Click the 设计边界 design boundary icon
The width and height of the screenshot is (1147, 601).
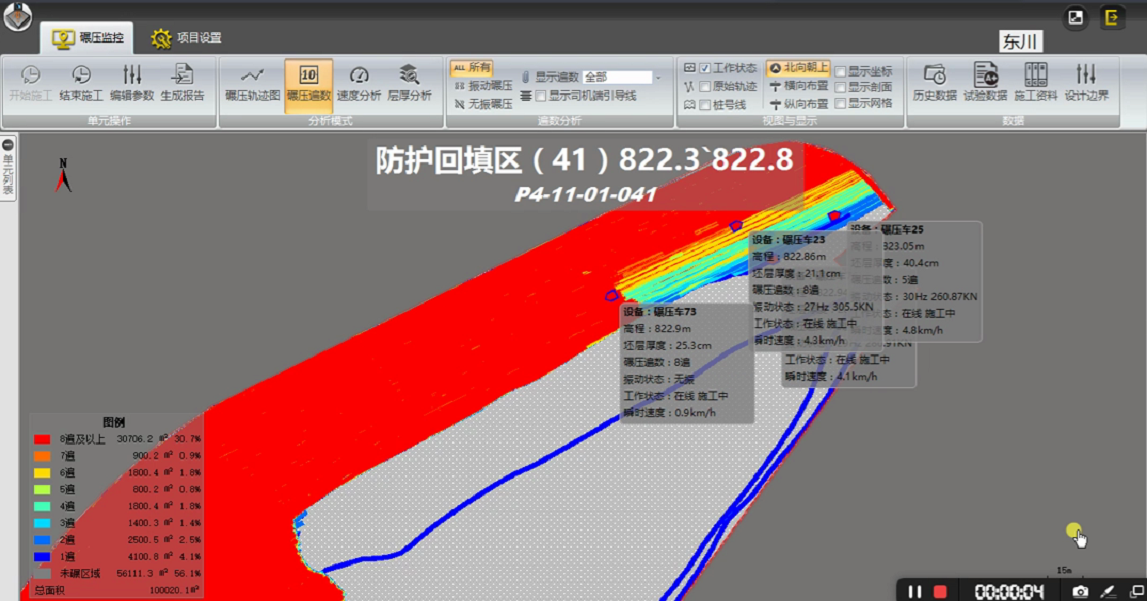point(1086,82)
